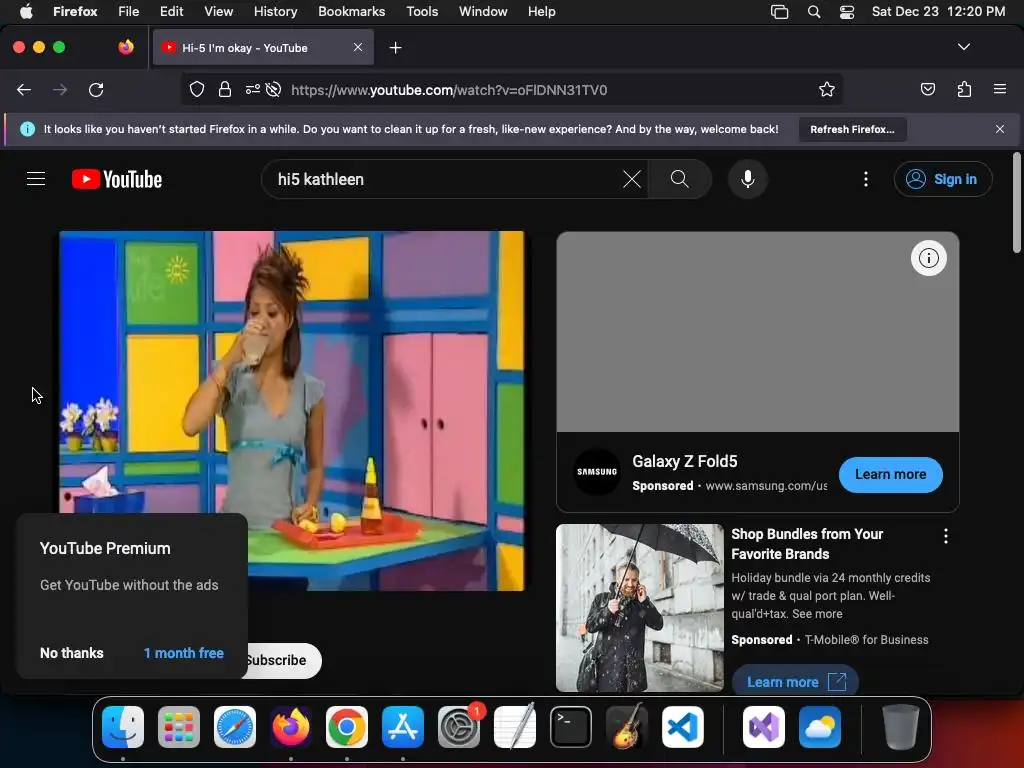
Task: Click the YouTube search magnifier button
Action: click(x=680, y=179)
